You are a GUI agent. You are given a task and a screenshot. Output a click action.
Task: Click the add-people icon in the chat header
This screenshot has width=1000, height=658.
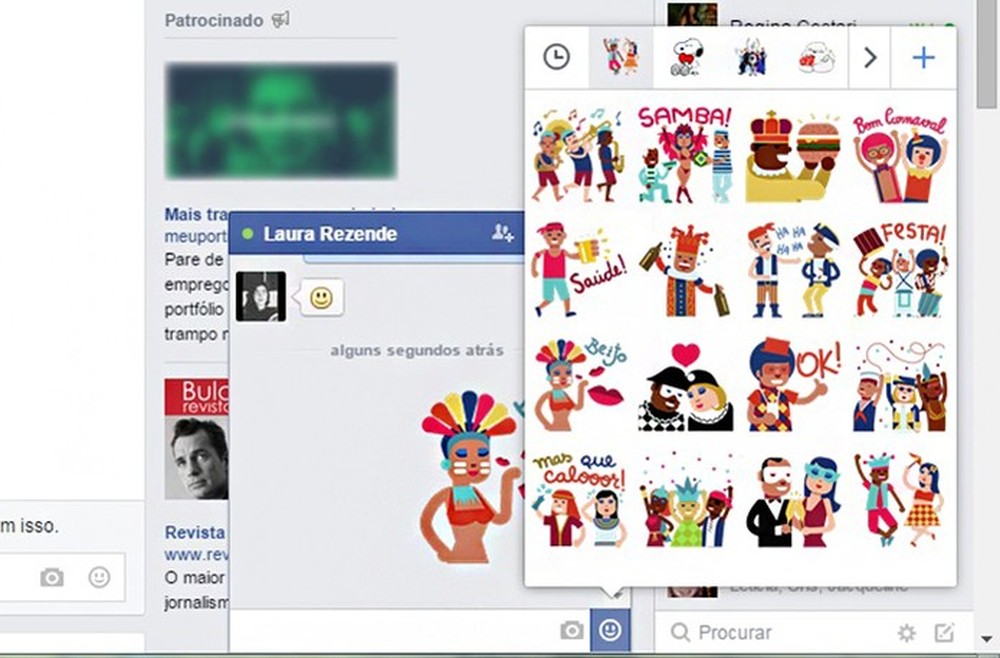[504, 233]
